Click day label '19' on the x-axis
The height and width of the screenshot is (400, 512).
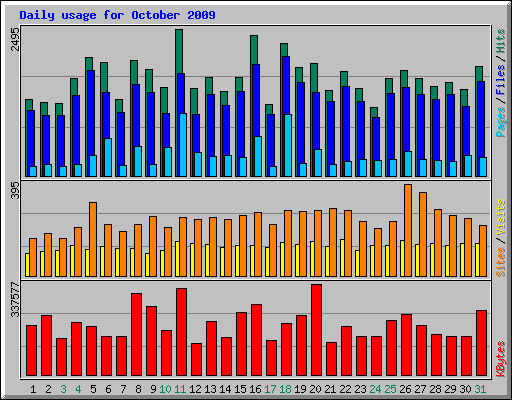(x=300, y=389)
